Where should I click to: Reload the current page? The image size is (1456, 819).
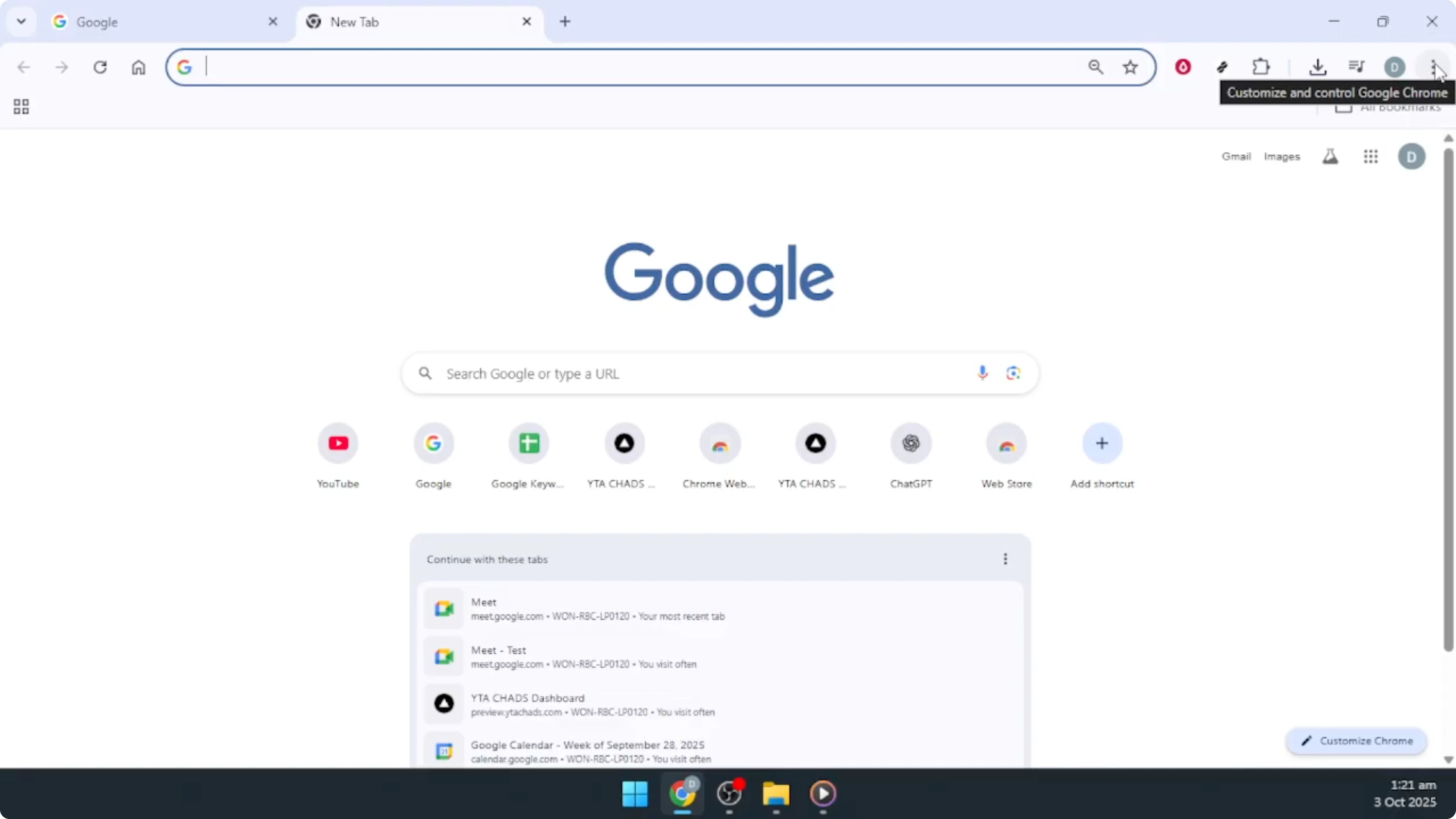(x=100, y=67)
